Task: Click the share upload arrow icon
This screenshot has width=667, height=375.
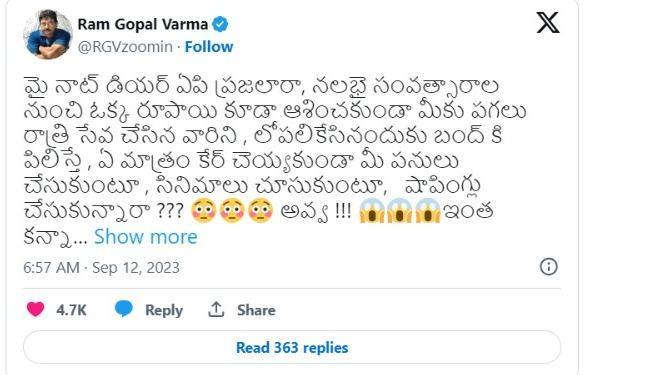Action: coord(216,310)
